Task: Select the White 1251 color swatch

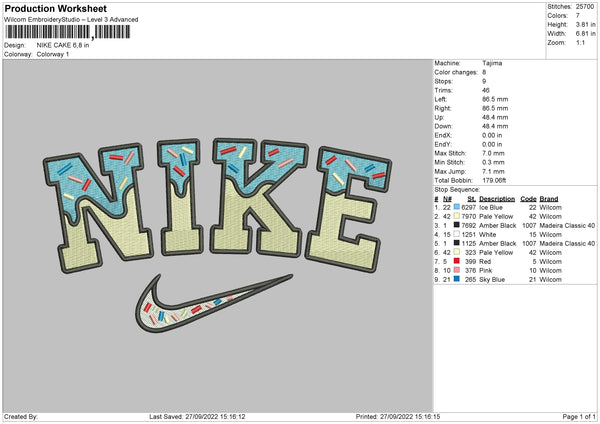Action: tap(457, 234)
